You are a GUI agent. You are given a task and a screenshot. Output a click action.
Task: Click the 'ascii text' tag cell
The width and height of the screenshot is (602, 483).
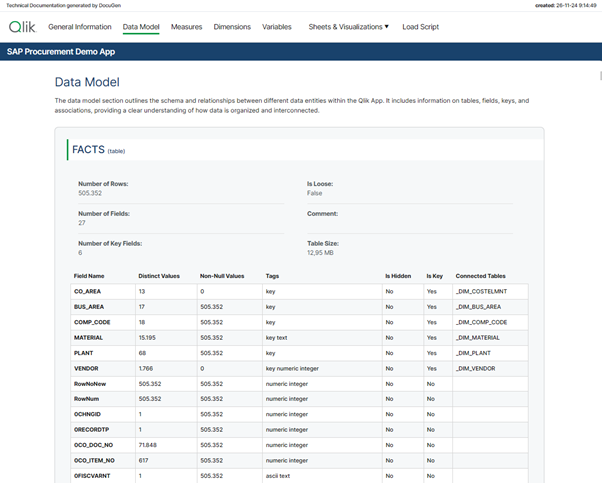(322, 476)
